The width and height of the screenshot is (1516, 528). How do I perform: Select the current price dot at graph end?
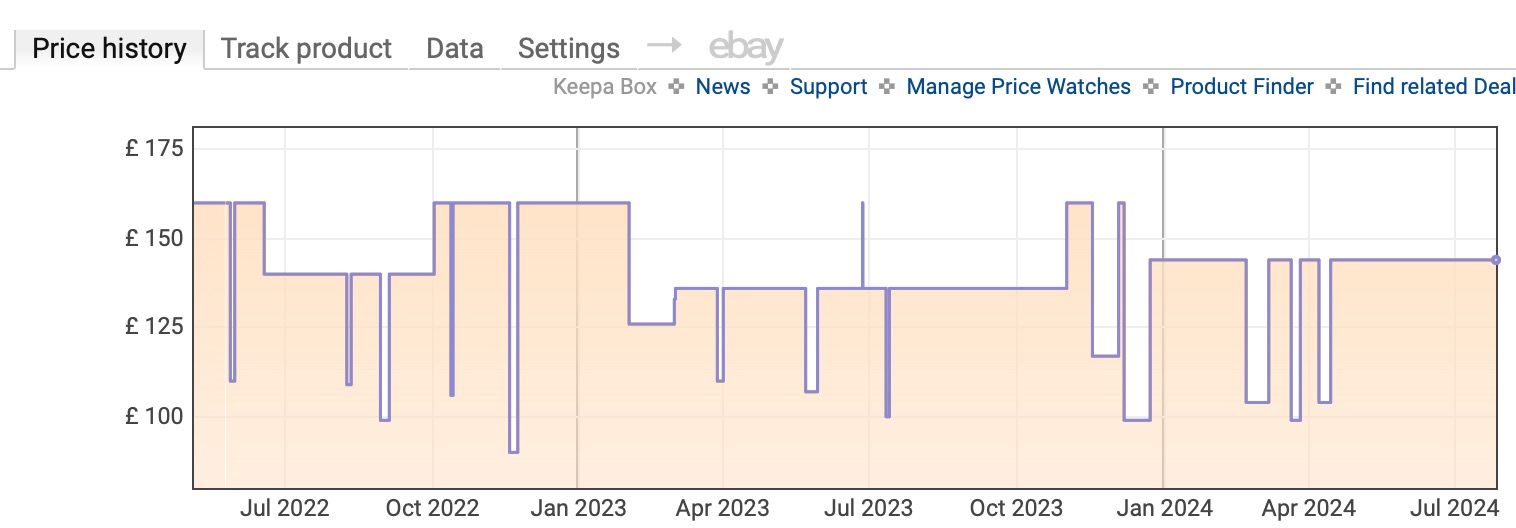coord(1496,260)
